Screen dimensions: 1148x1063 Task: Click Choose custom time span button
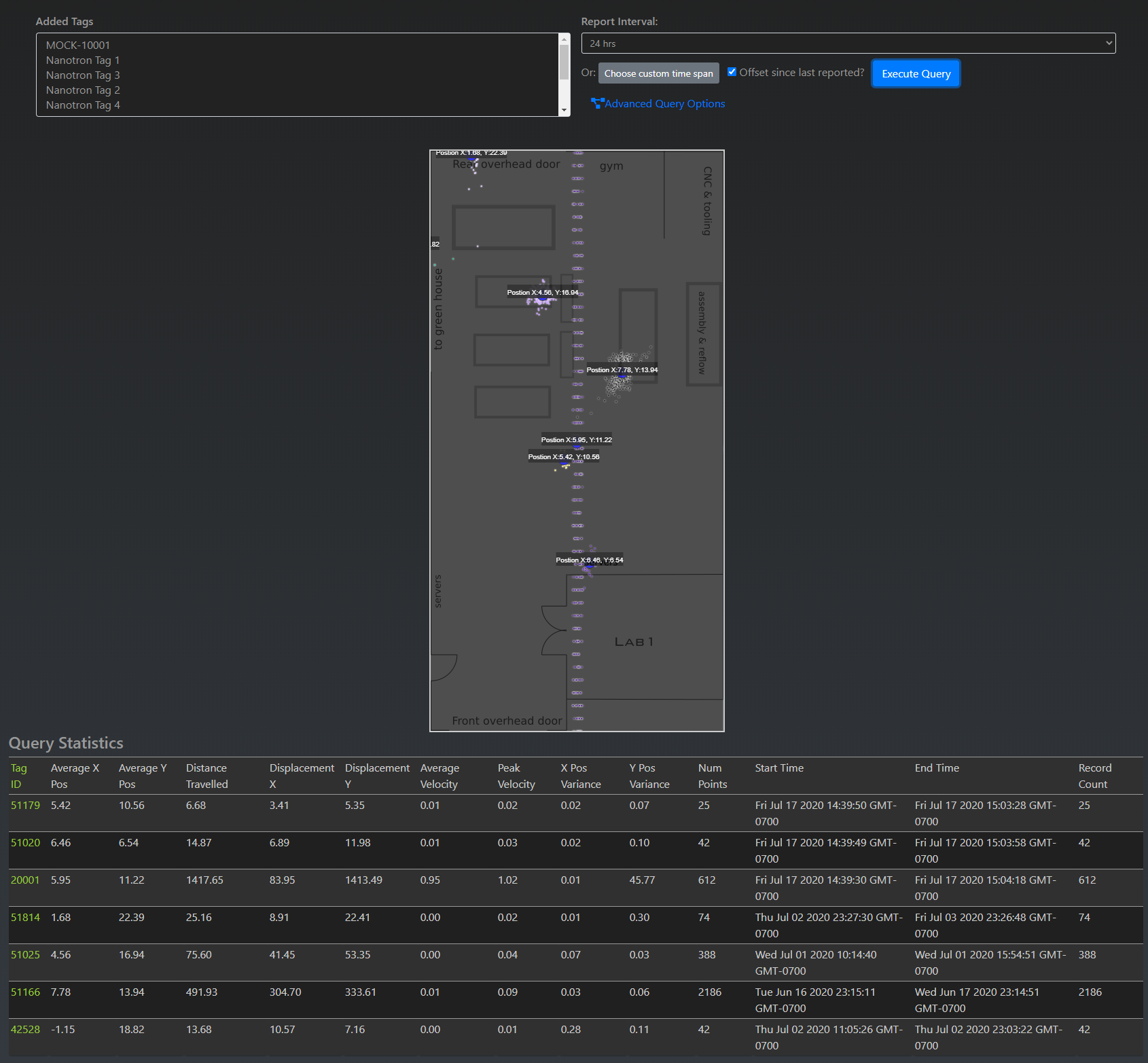coord(658,73)
